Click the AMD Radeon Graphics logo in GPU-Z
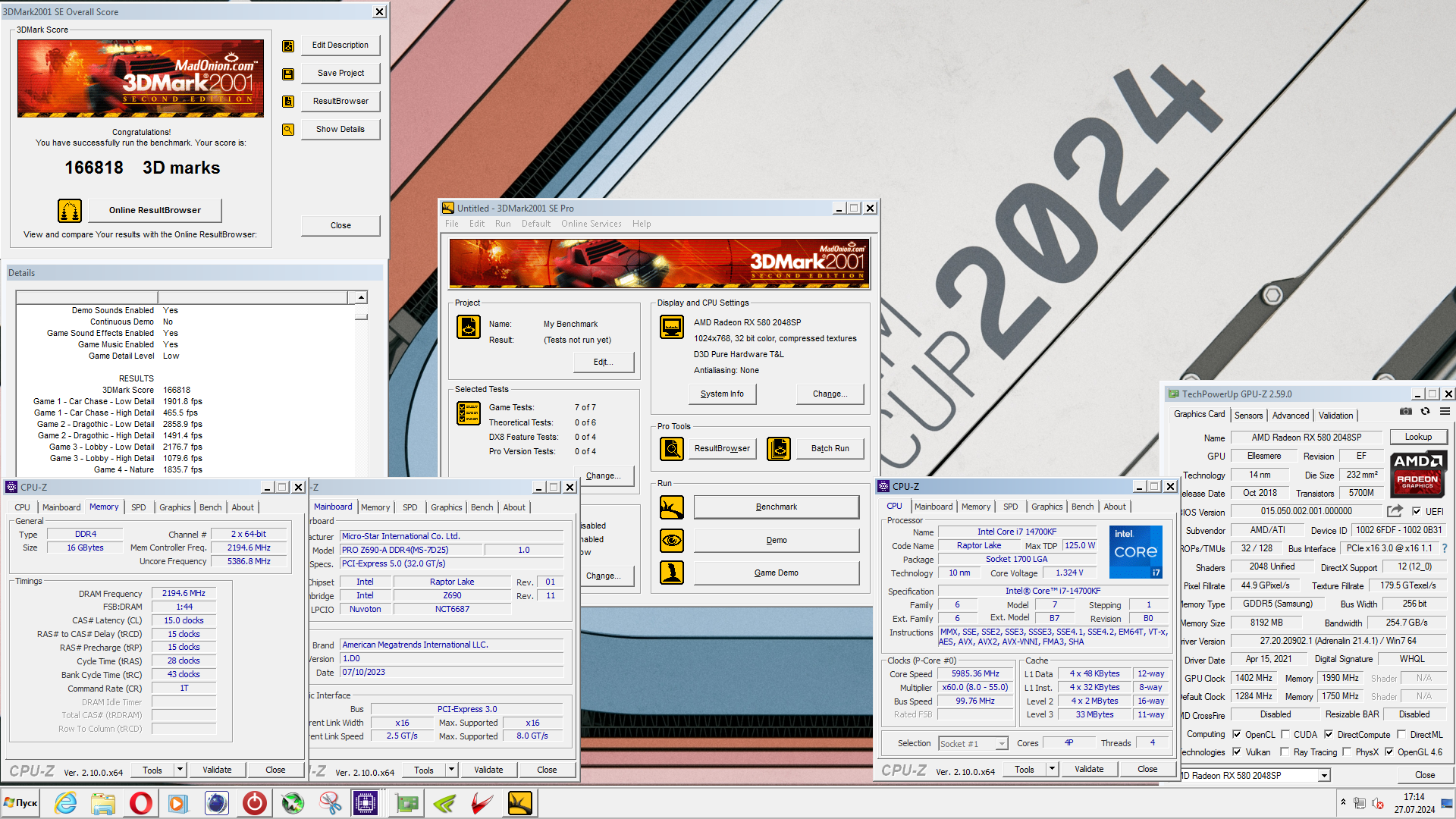Image resolution: width=1456 pixels, height=819 pixels. pos(1418,474)
